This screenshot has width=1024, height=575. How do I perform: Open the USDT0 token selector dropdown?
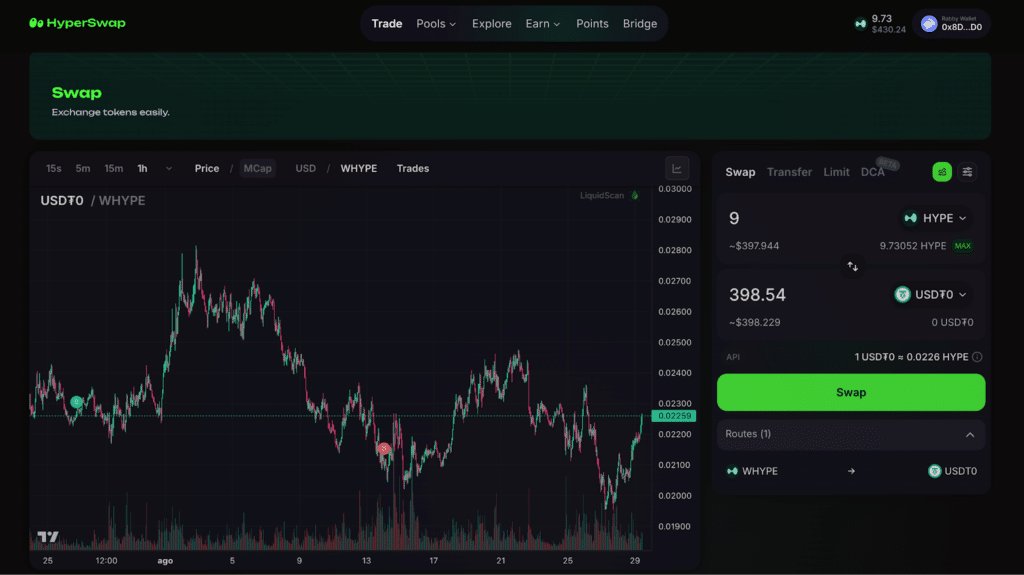[931, 295]
